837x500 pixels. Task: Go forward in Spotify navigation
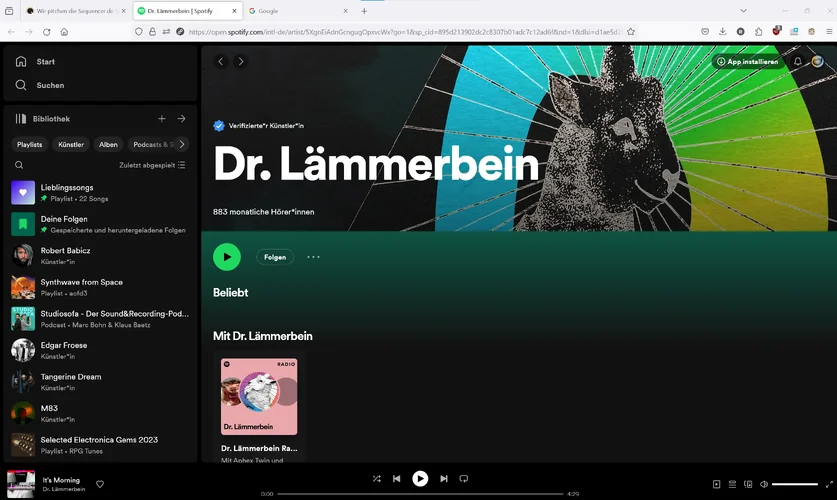coord(241,61)
